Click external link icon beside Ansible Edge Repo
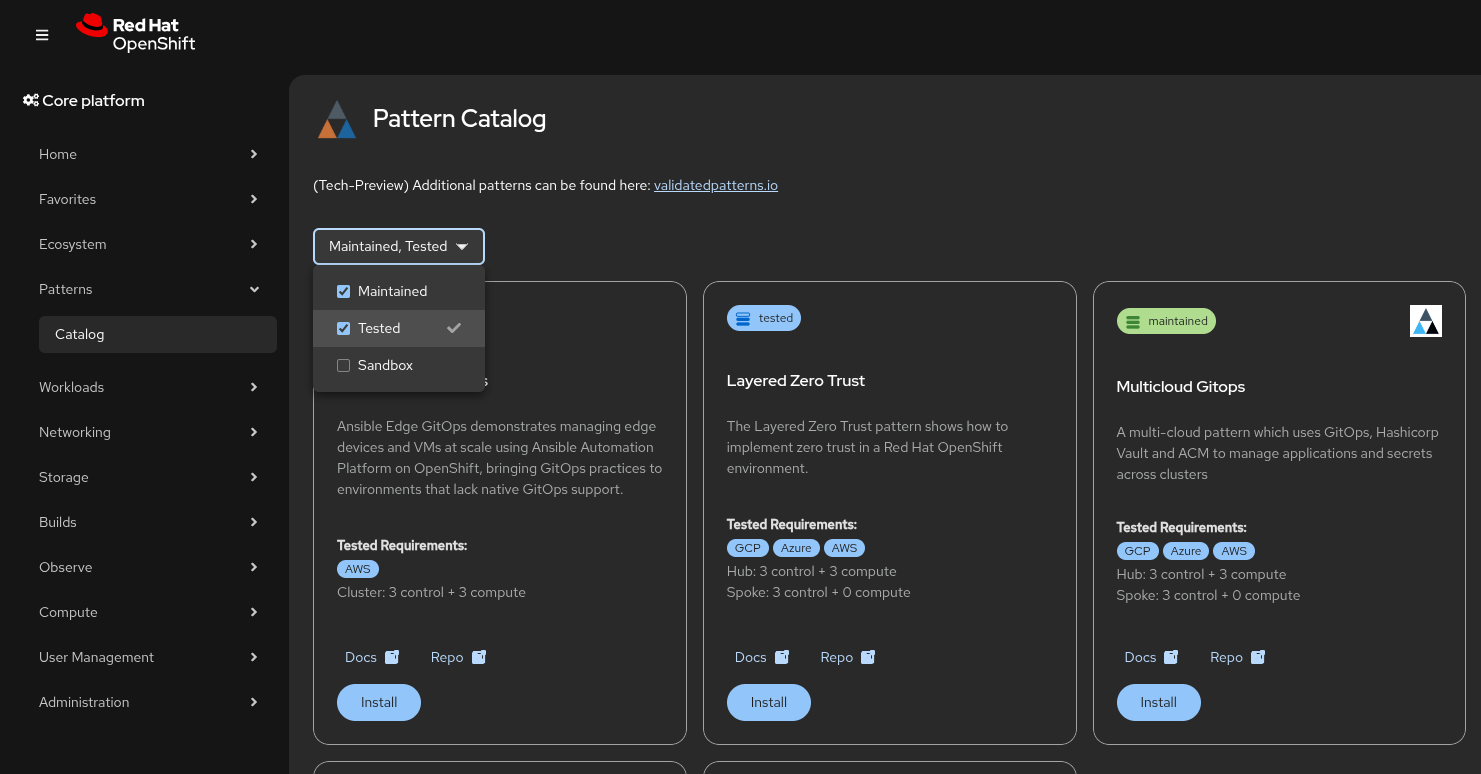This screenshot has height=774, width=1481. coord(478,657)
